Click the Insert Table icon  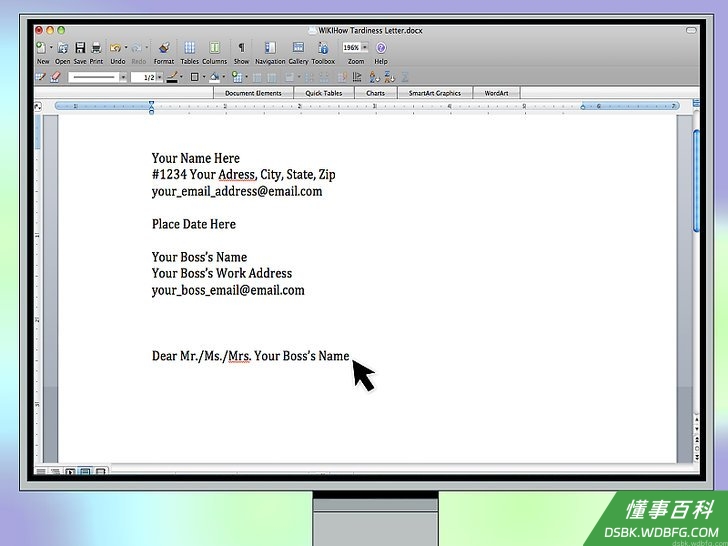pos(237,77)
